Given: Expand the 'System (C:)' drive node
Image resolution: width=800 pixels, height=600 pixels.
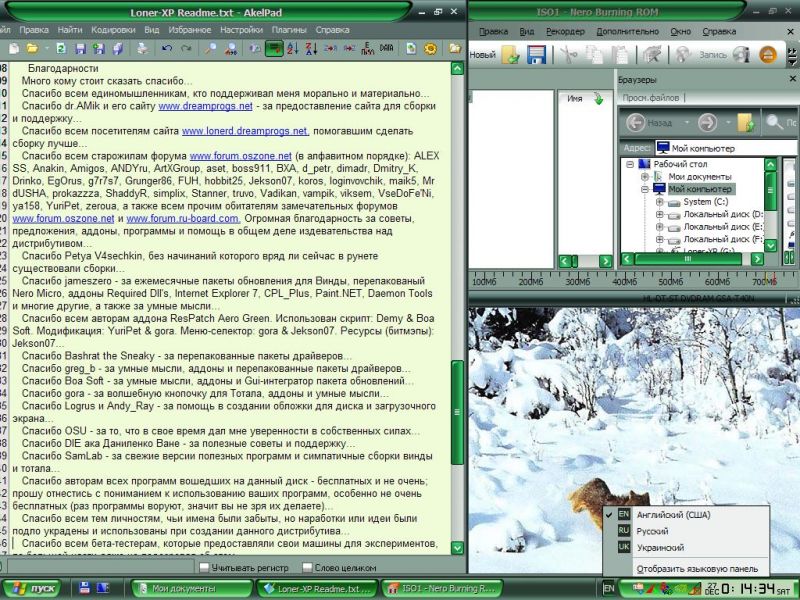Looking at the screenshot, I should [x=660, y=202].
